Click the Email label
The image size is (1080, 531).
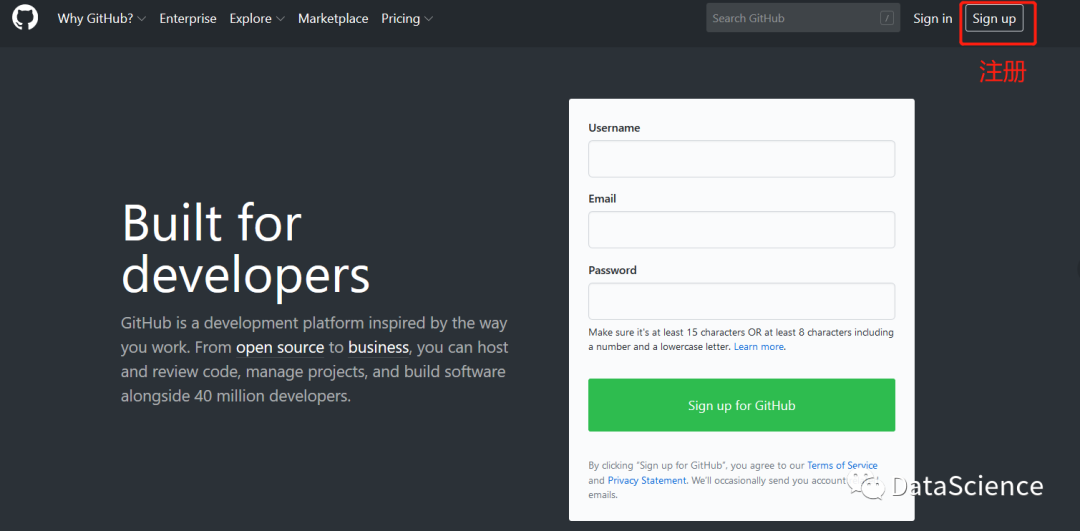pos(602,199)
